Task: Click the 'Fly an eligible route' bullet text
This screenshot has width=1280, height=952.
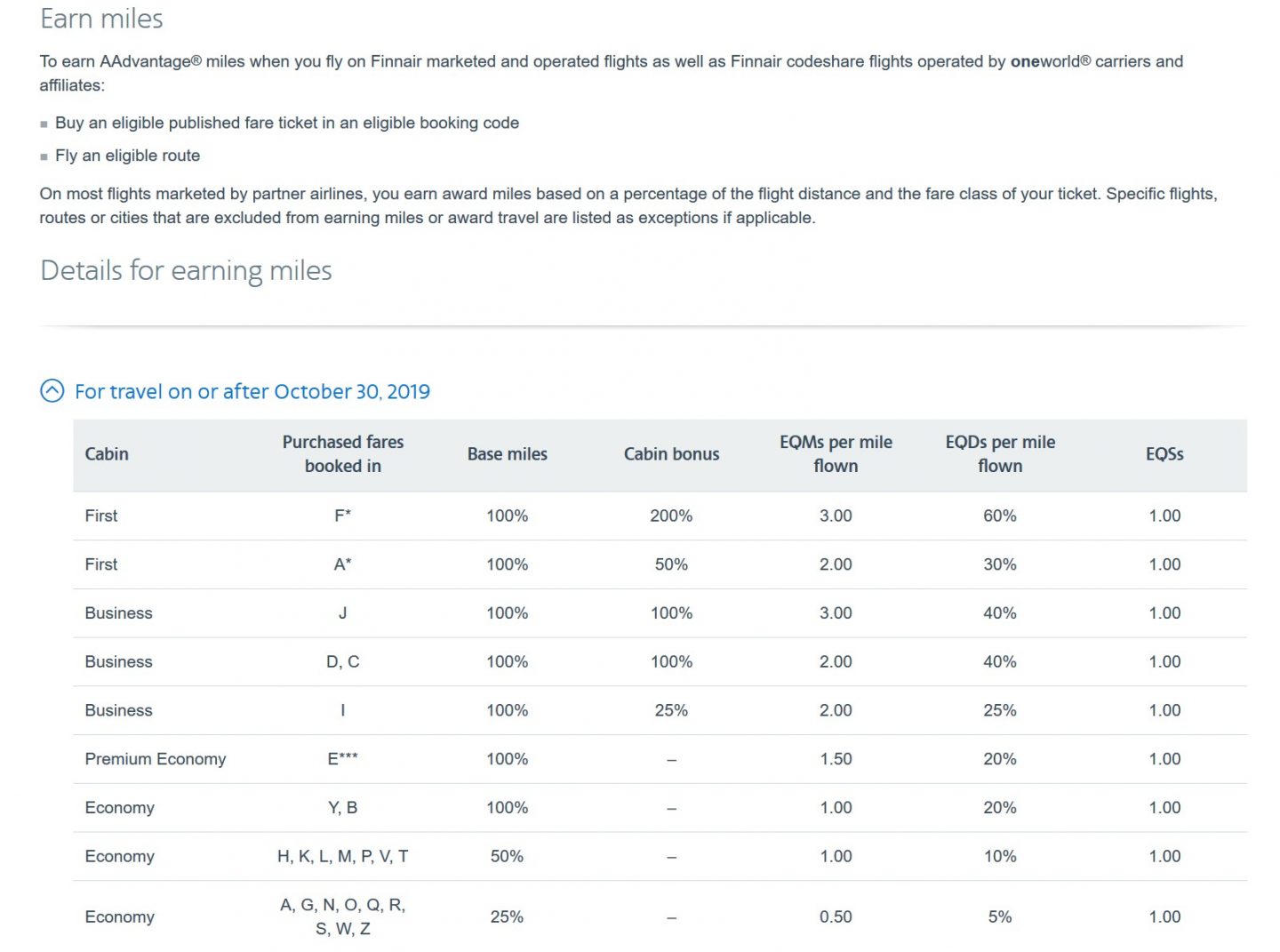Action: 127,156
